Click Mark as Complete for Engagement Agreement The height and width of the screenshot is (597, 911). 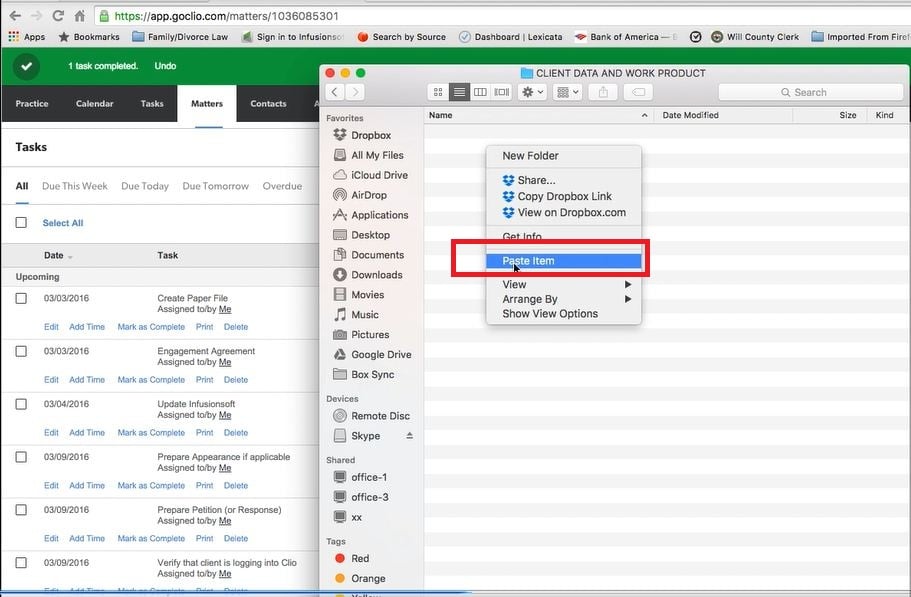(x=151, y=380)
